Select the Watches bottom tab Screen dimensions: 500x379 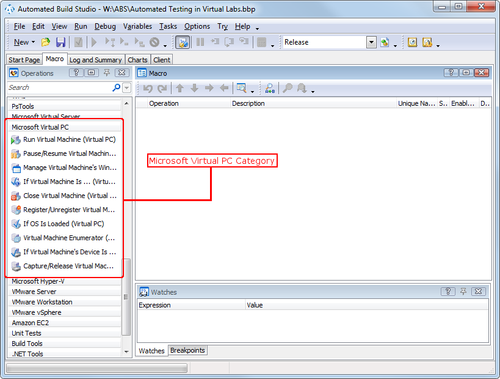coord(152,351)
